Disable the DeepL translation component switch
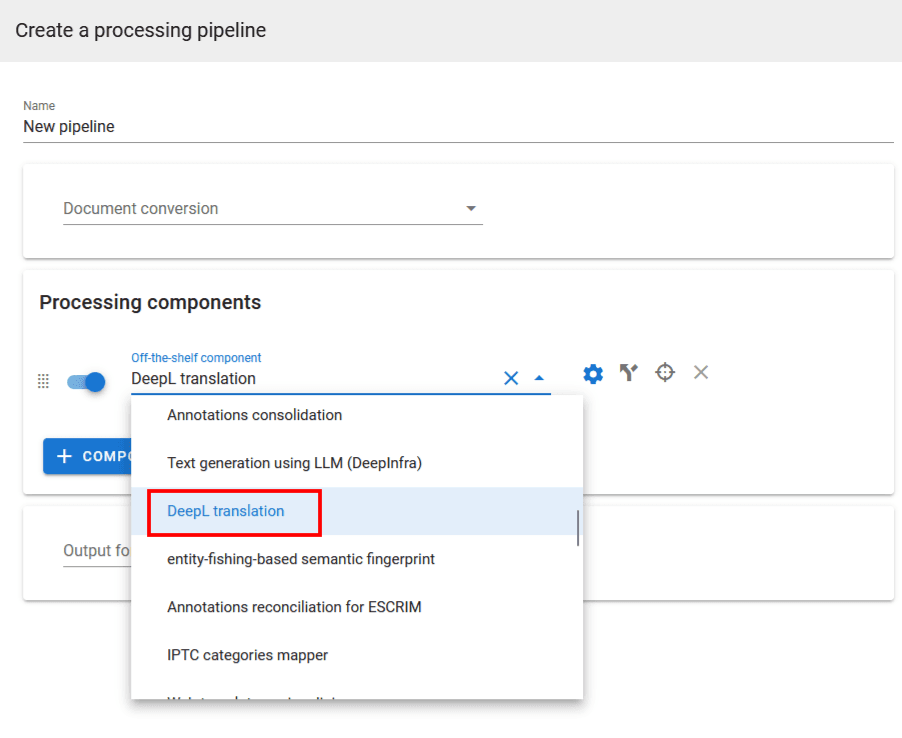902x738 pixels. (86, 381)
